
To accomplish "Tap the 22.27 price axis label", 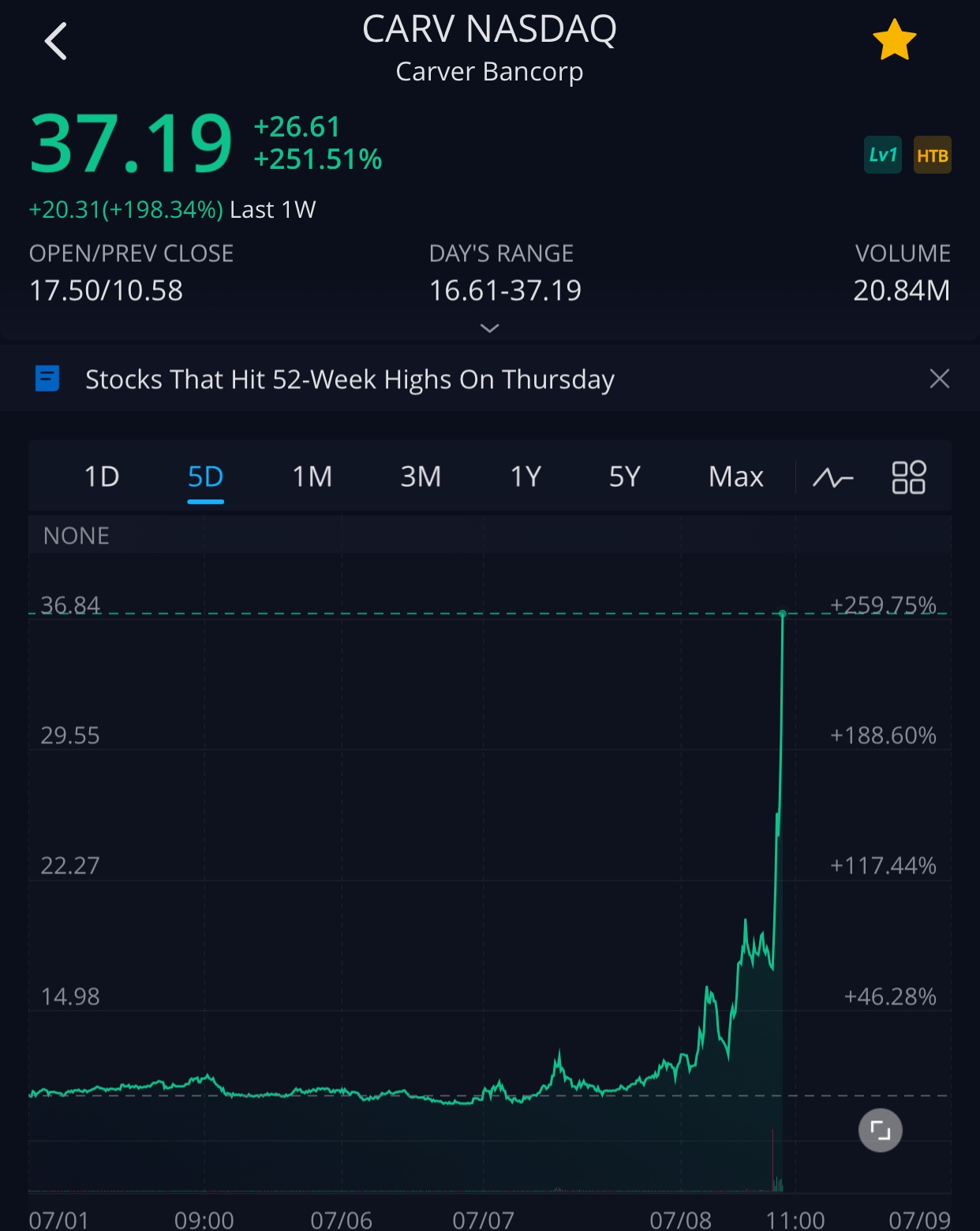I will tap(70, 866).
